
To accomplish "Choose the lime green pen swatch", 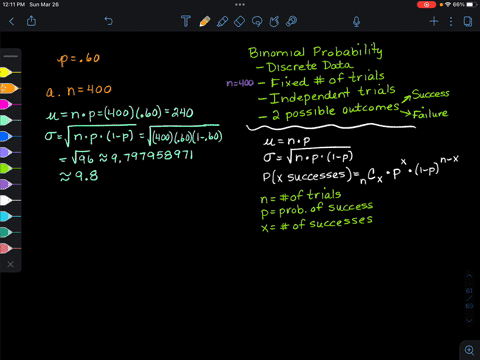I will pyautogui.click(x=10, y=168).
